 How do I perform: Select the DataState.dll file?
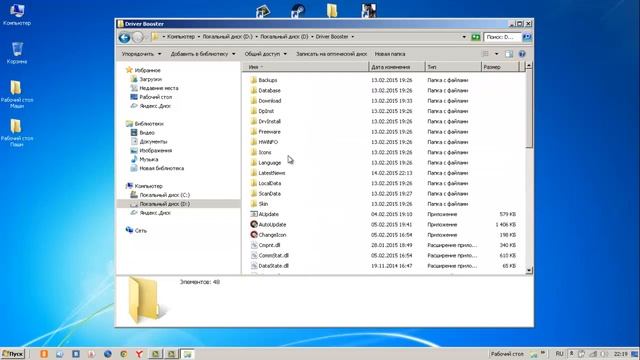click(273, 266)
